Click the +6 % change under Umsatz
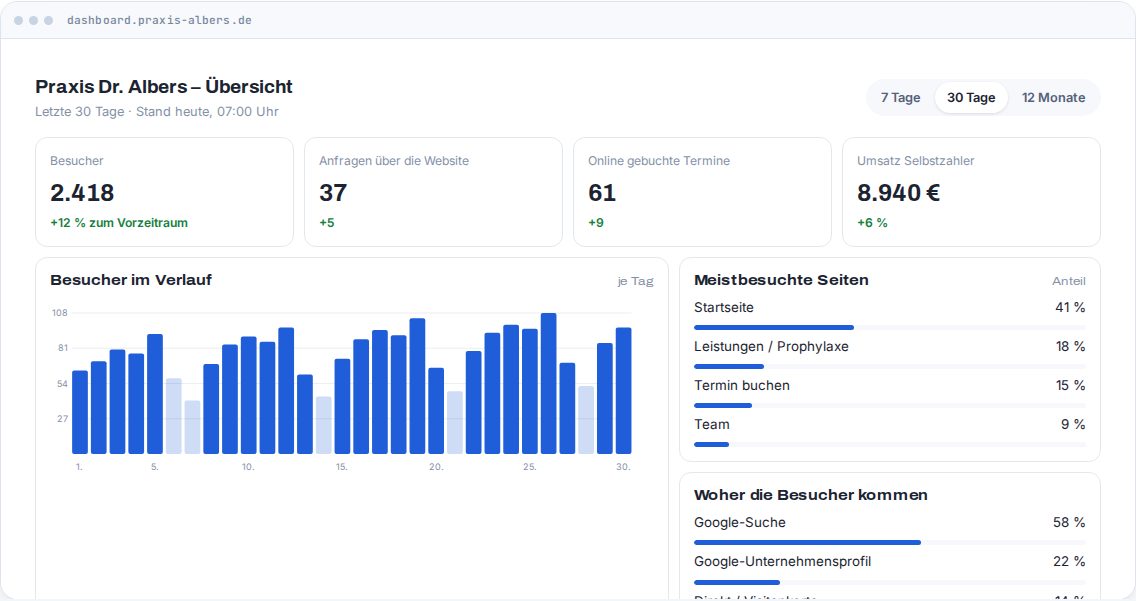Image resolution: width=1136 pixels, height=601 pixels. 872,223
